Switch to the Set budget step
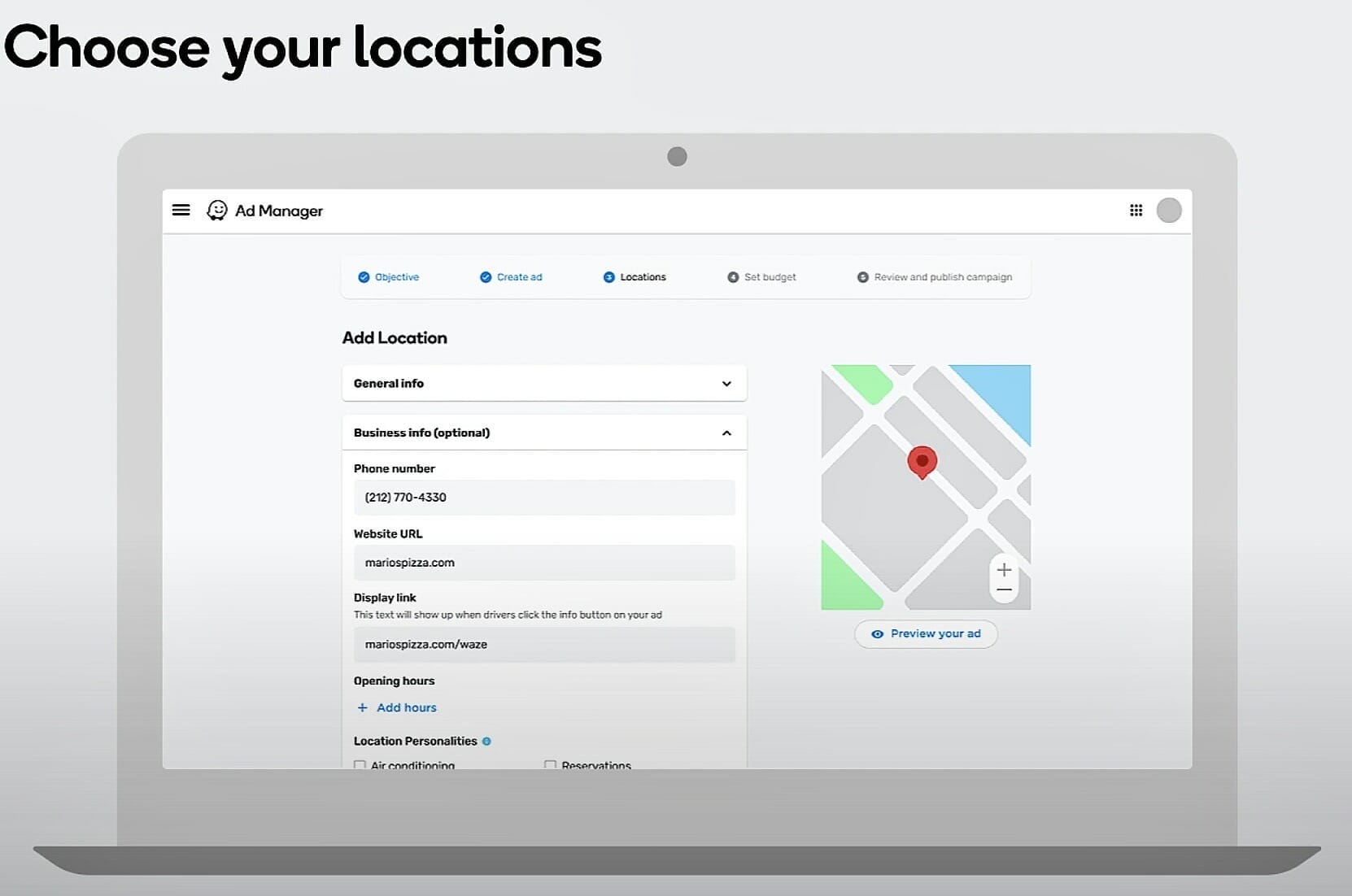The image size is (1352, 896). (761, 277)
